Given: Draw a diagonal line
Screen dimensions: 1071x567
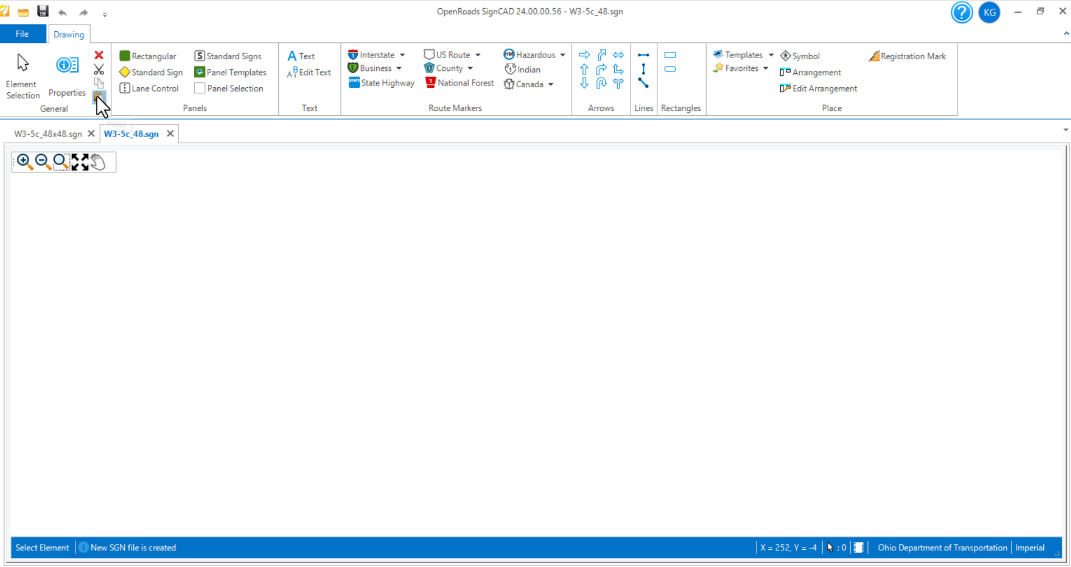Looking at the screenshot, I should point(643,83).
